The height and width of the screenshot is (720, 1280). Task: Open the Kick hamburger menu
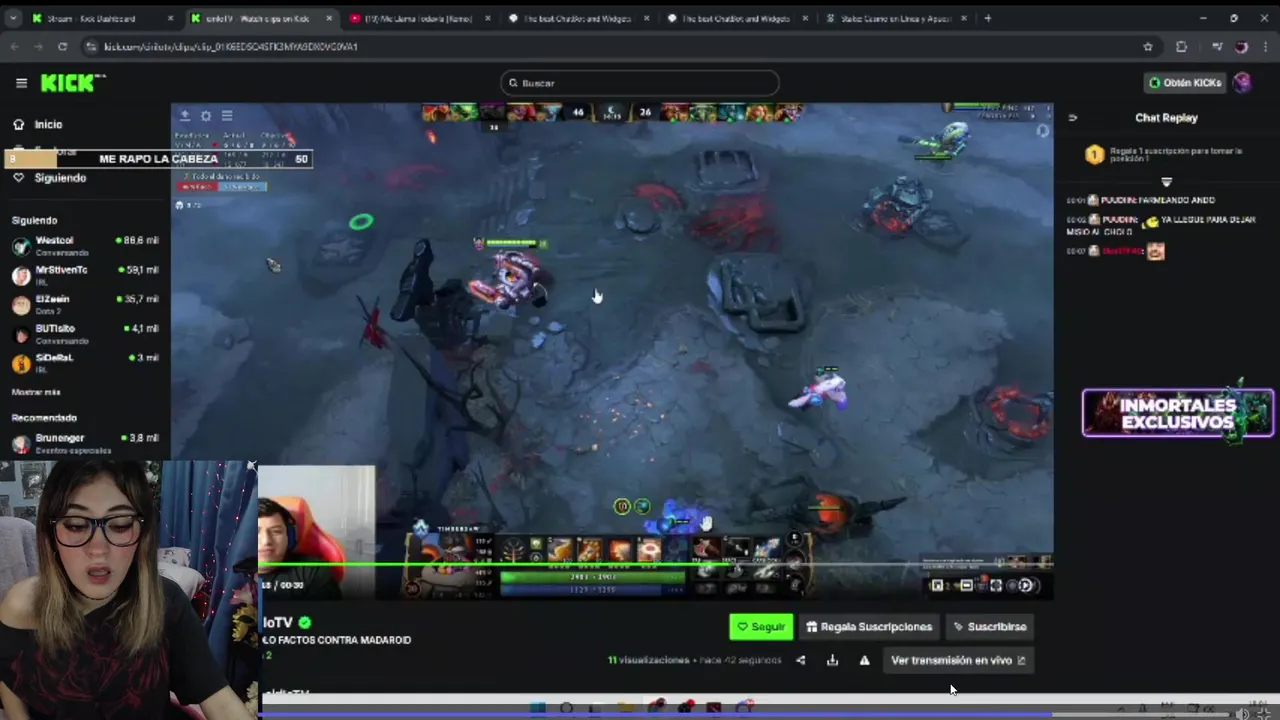(x=21, y=83)
